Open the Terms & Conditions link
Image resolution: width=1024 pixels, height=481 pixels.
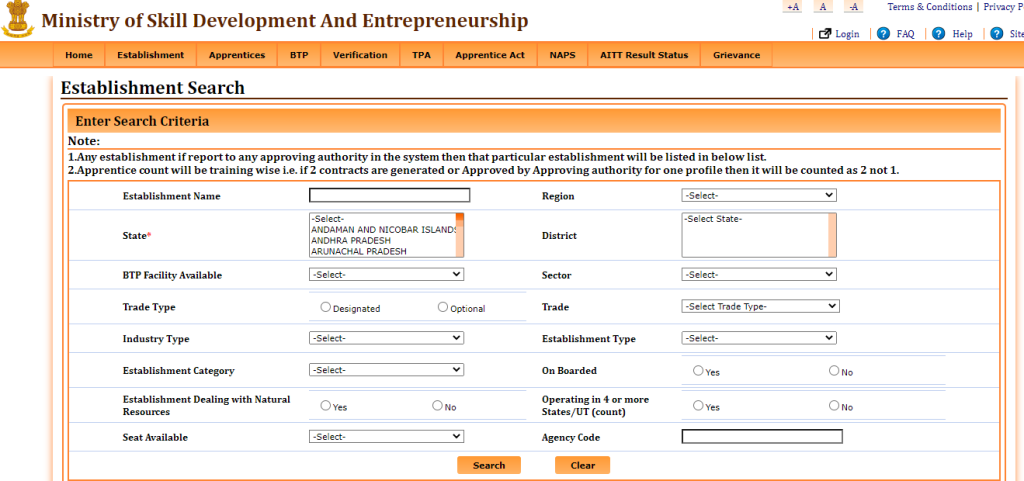(x=930, y=7)
